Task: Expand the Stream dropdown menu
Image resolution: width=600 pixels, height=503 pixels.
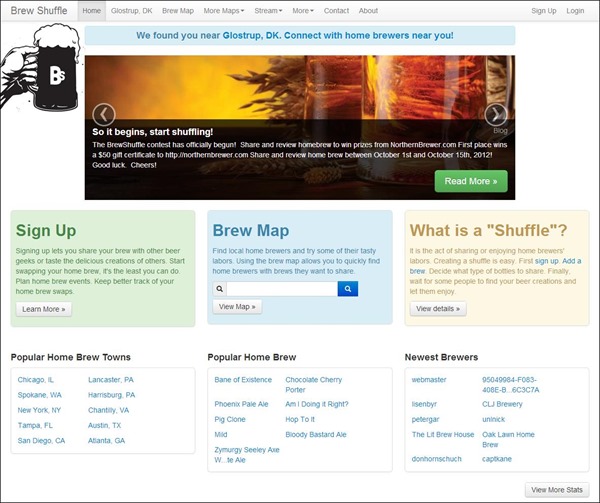Action: pos(269,11)
